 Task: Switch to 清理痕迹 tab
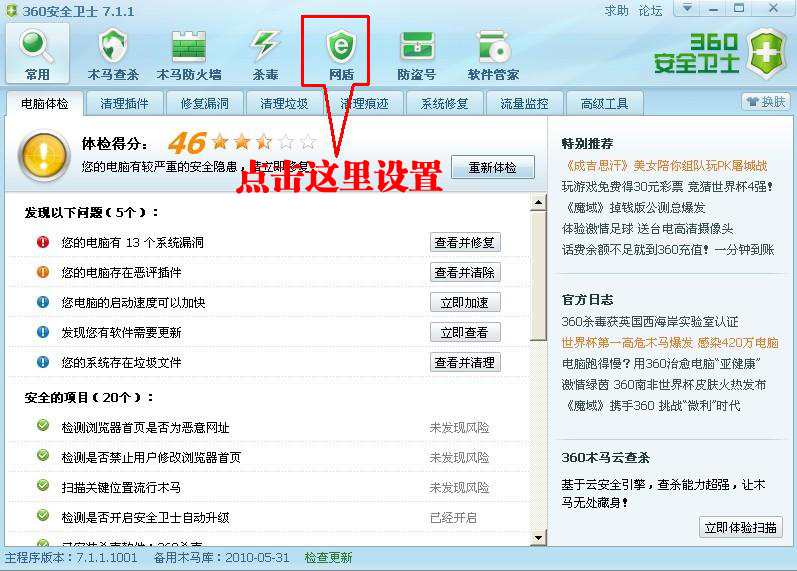[364, 104]
